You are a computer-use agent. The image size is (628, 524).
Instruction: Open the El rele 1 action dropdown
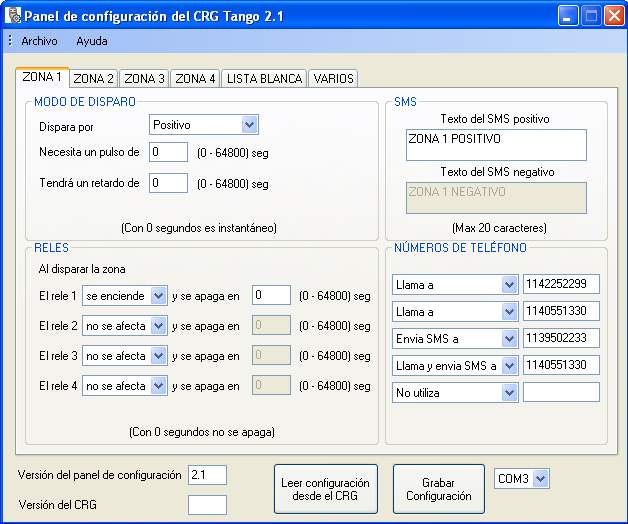point(125,296)
